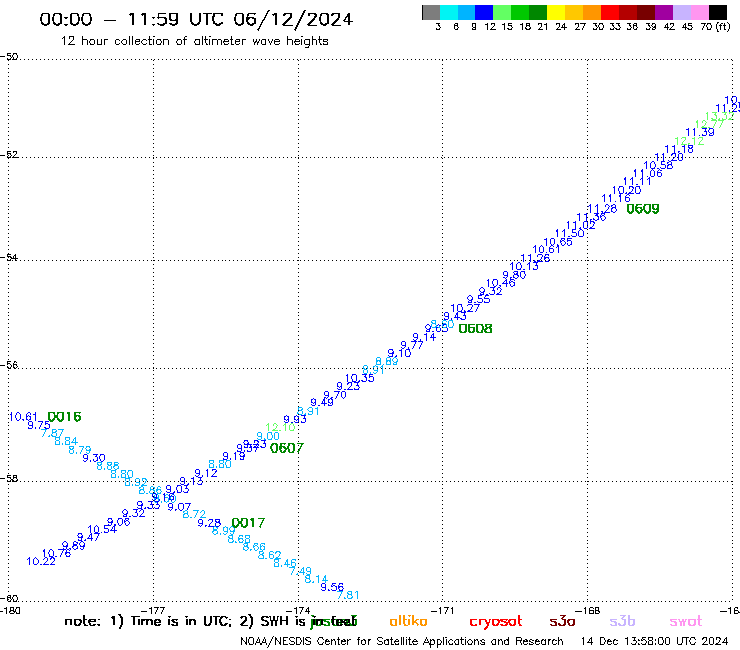Click the green wave height value 12.10

click(280, 428)
